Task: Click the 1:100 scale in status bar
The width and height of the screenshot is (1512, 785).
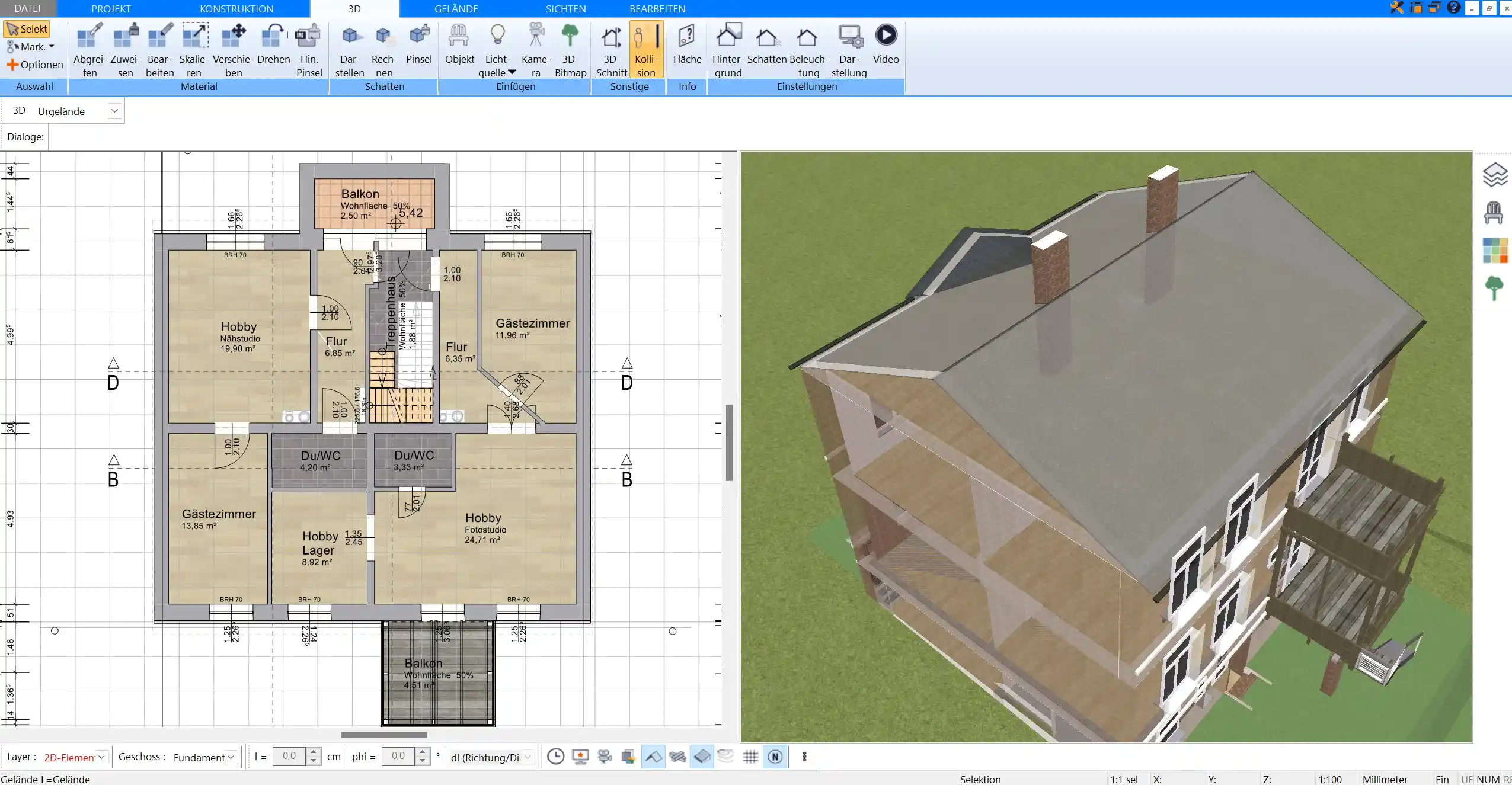Action: pos(1329,779)
